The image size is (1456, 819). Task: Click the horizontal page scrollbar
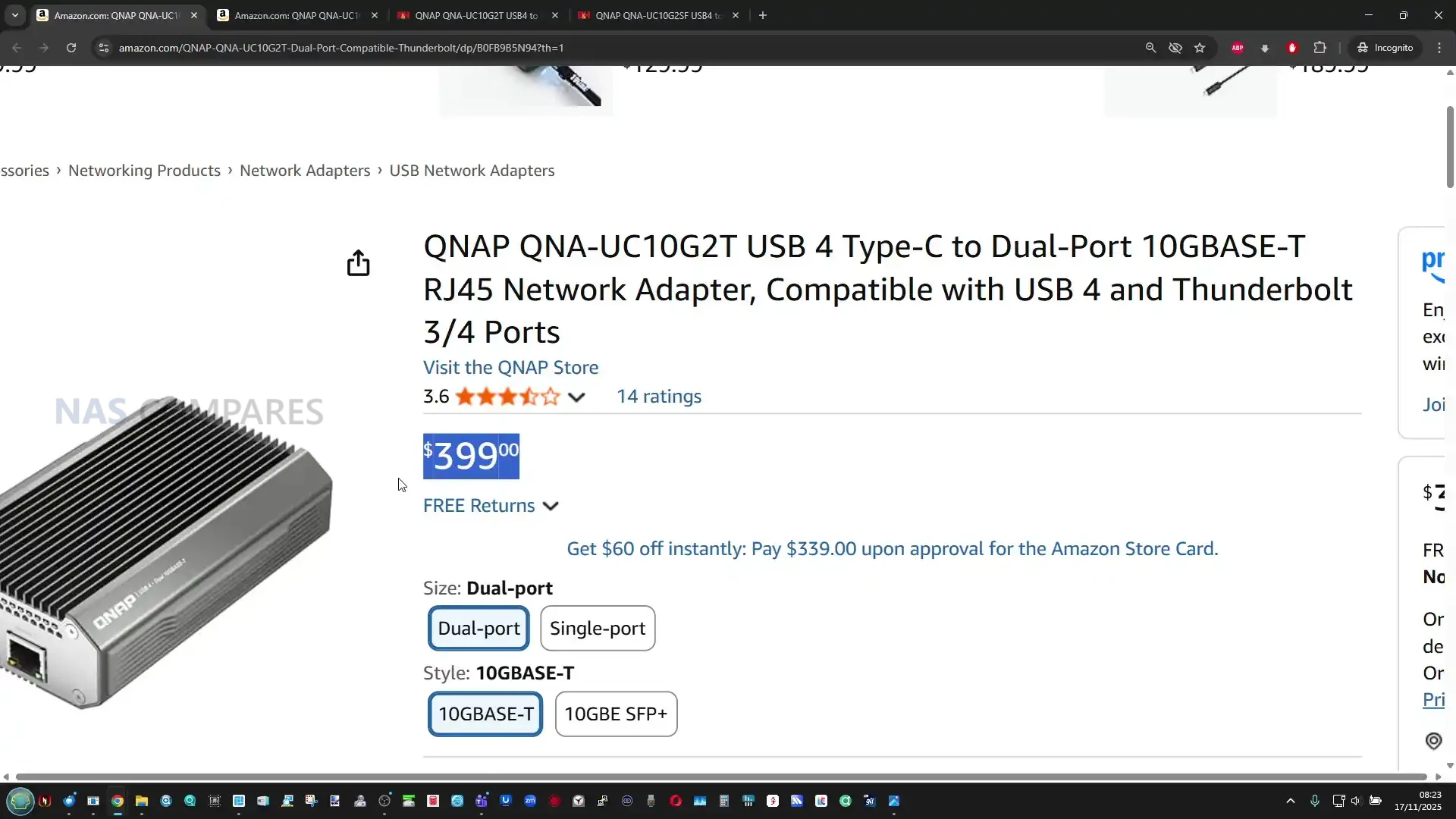(x=720, y=777)
